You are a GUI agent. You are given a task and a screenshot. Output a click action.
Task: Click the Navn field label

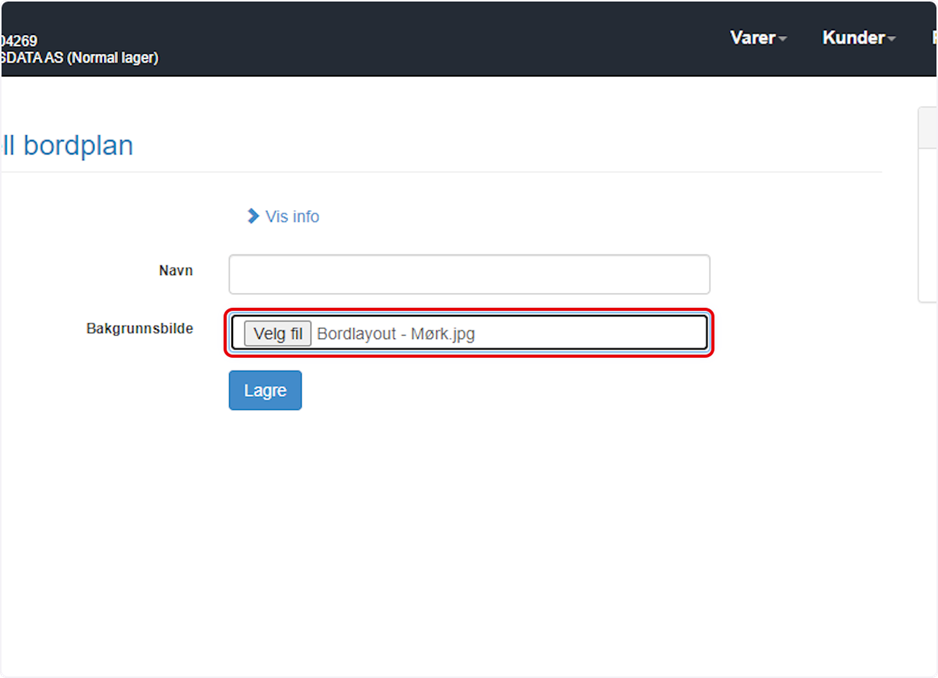tap(176, 270)
